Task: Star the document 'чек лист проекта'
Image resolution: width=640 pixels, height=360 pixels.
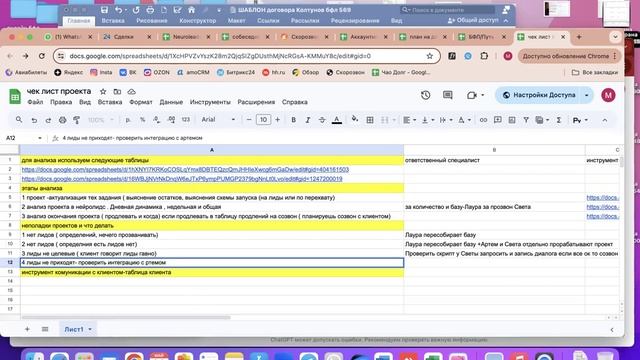Action: [x=103, y=91]
